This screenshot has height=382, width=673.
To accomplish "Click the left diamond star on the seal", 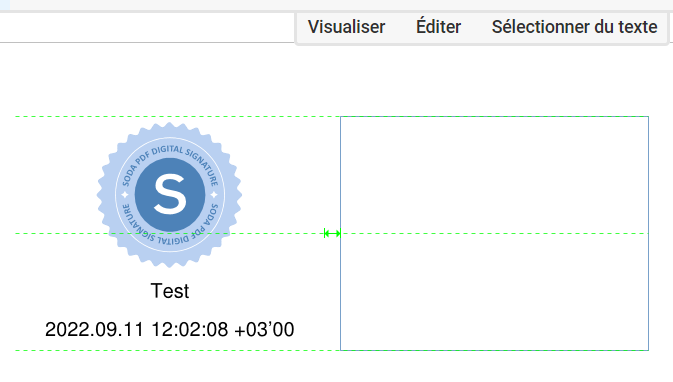I will coord(125,195).
